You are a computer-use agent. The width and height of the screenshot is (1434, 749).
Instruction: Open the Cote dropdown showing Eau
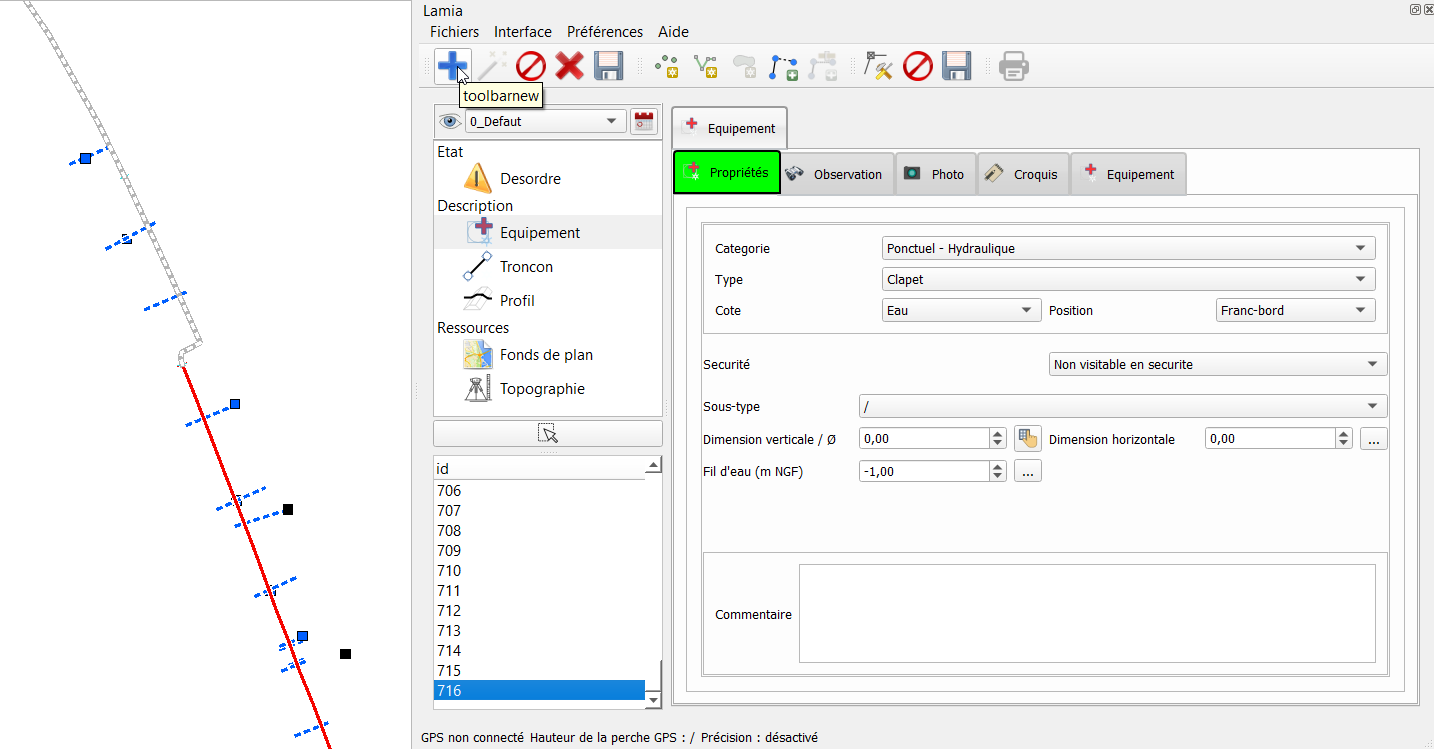pos(962,310)
